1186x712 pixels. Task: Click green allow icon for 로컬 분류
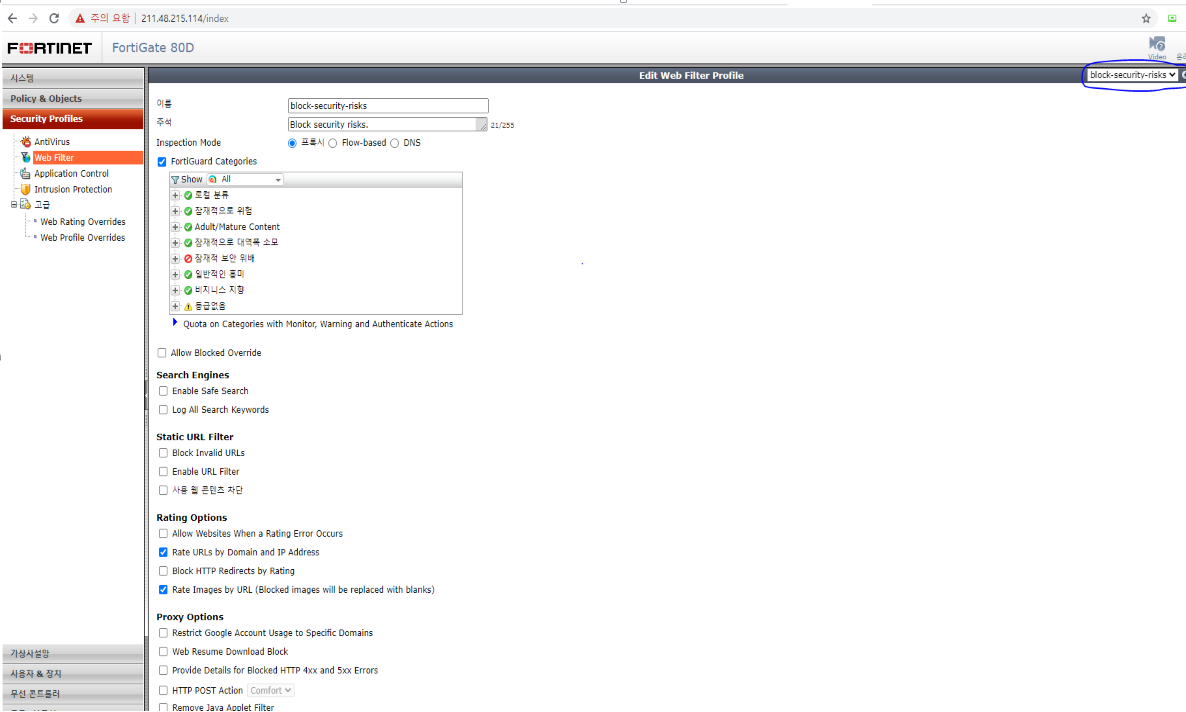[x=188, y=195]
